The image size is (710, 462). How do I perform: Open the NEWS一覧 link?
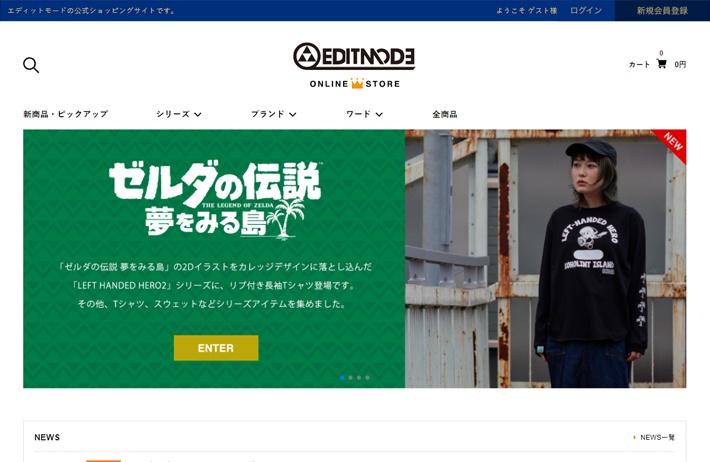(x=657, y=437)
